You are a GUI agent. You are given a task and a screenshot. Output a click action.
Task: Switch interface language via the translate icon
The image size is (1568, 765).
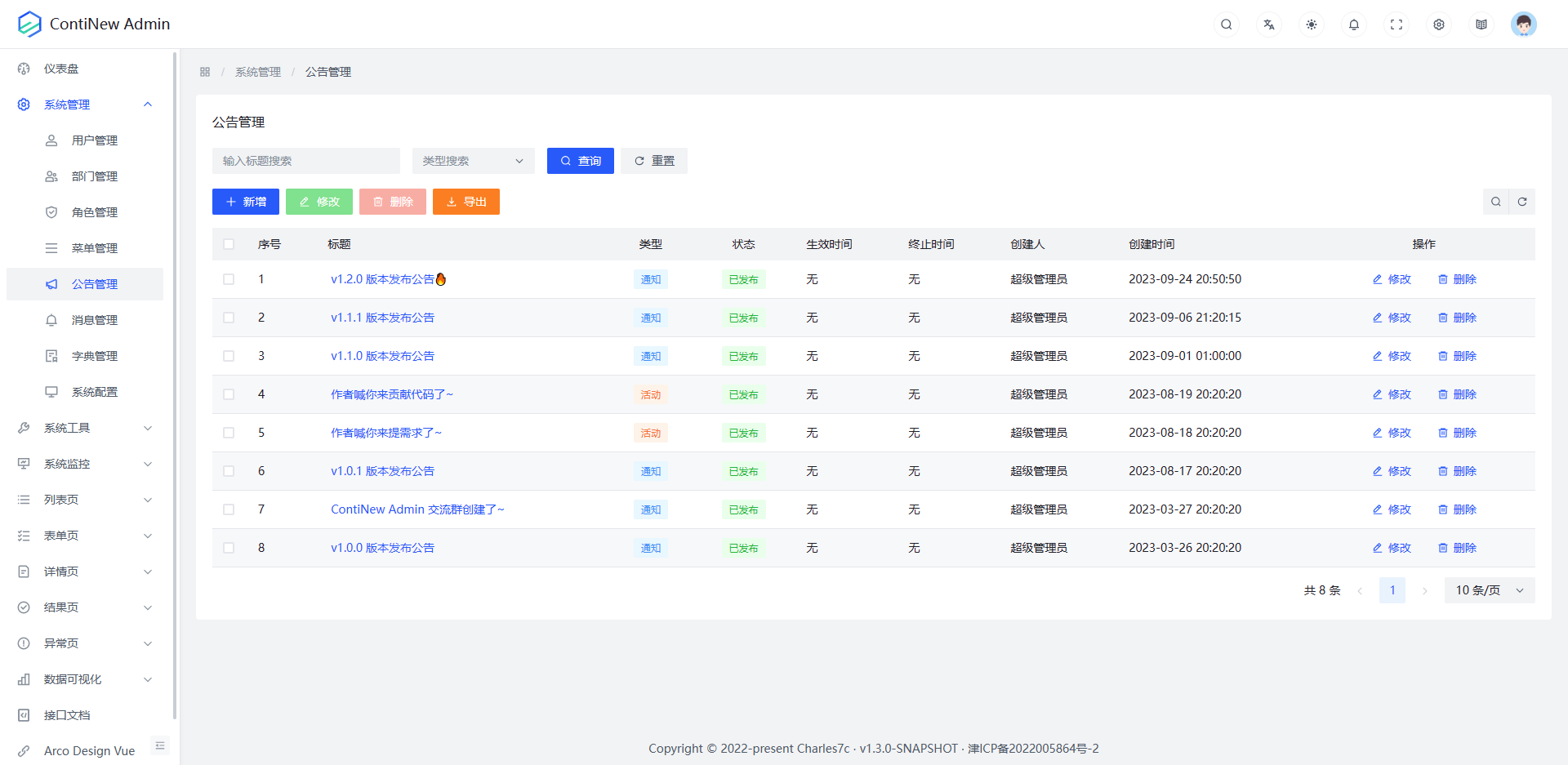(x=1268, y=24)
